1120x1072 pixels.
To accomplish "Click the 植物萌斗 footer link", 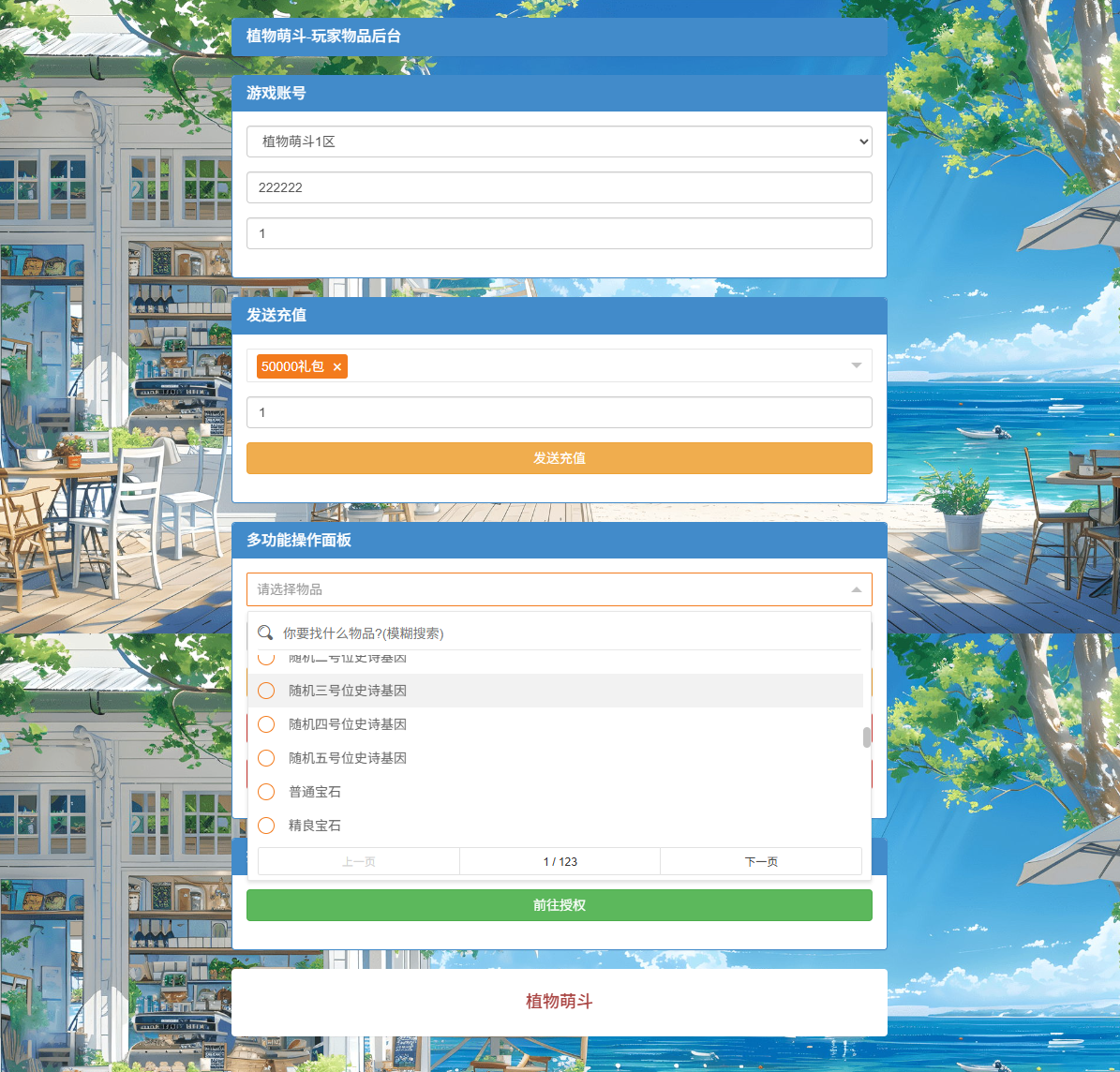I will 559,1001.
